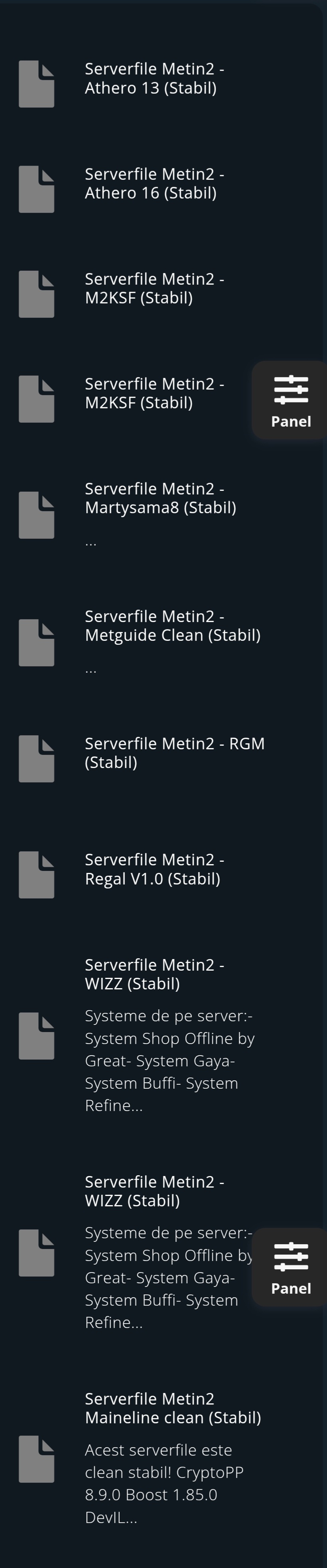Click the file icon next to RGM
This screenshot has height=1568, width=327.
[37, 758]
